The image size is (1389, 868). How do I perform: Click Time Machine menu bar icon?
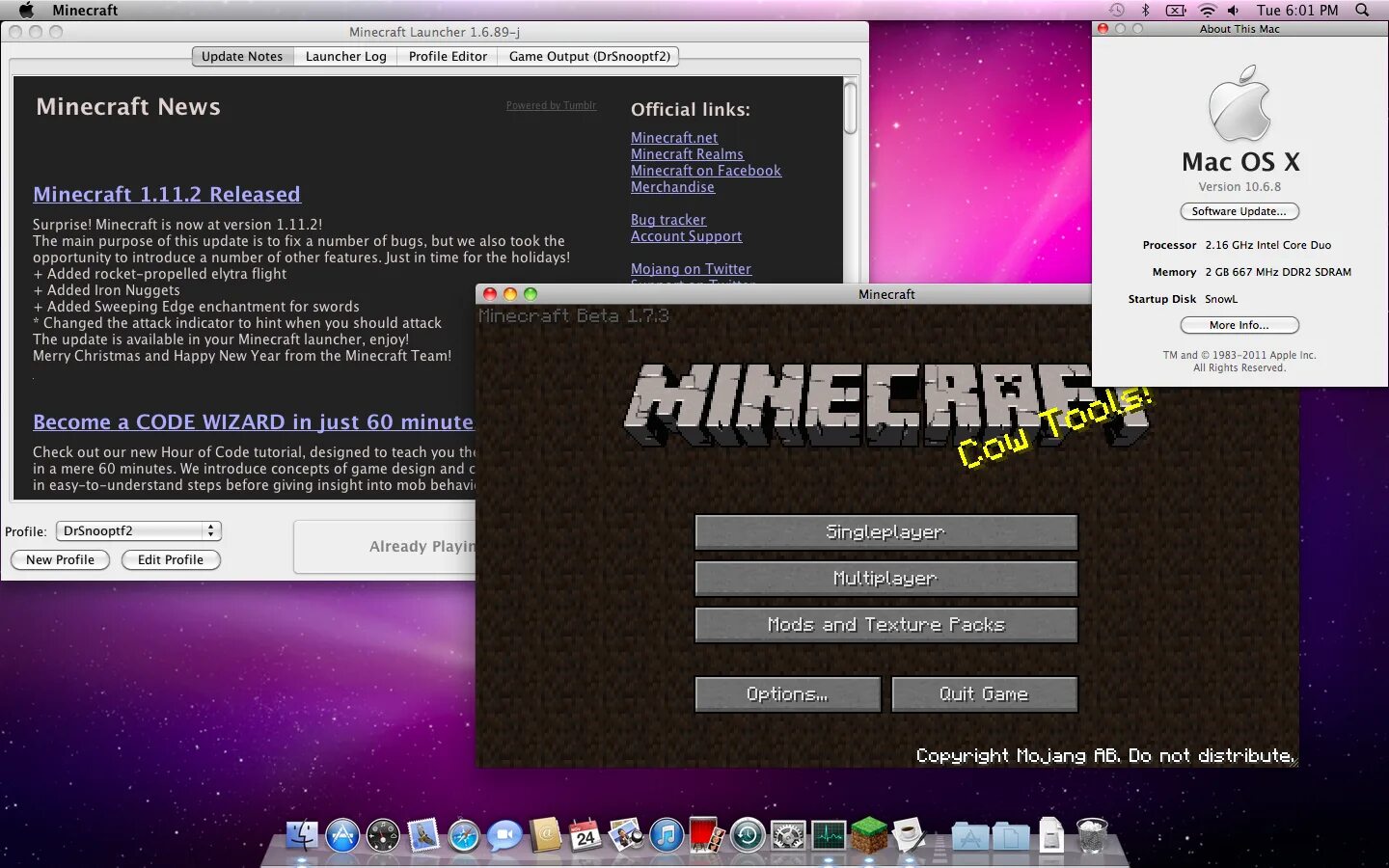click(x=1116, y=10)
